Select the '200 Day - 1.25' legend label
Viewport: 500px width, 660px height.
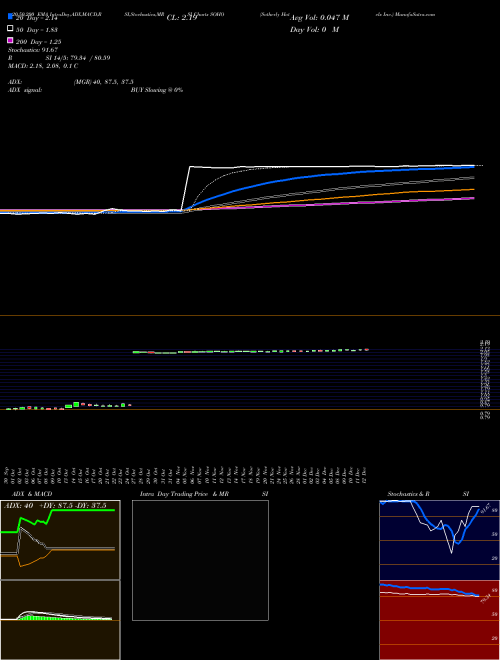(x=38, y=42)
